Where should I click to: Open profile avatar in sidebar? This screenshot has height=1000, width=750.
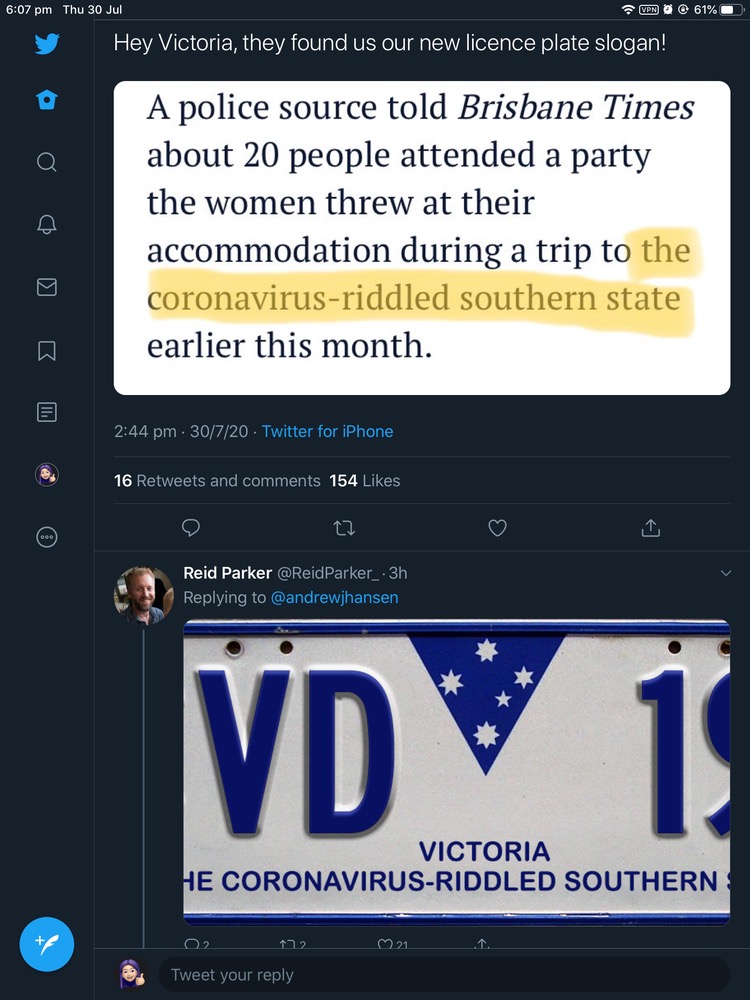click(x=46, y=475)
